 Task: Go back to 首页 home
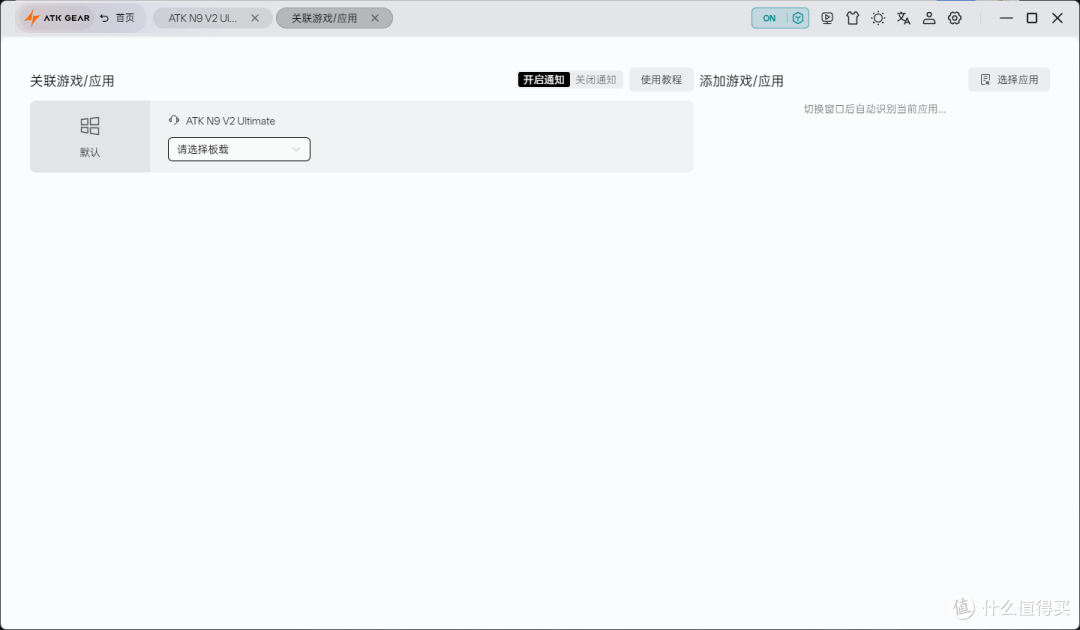pos(117,18)
